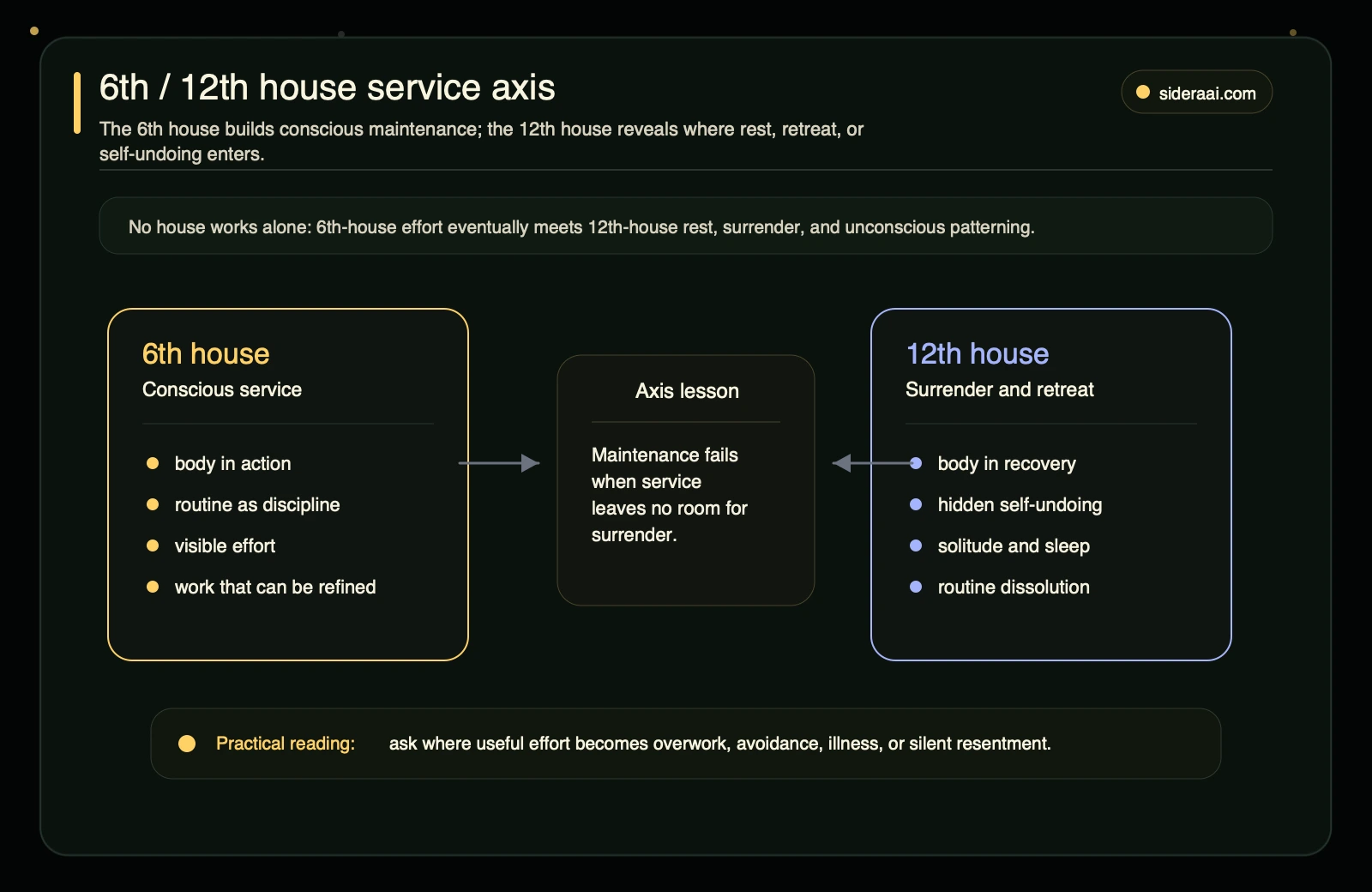Click the 'routine as discipline' list item
This screenshot has width=1372, height=892.
tap(257, 504)
